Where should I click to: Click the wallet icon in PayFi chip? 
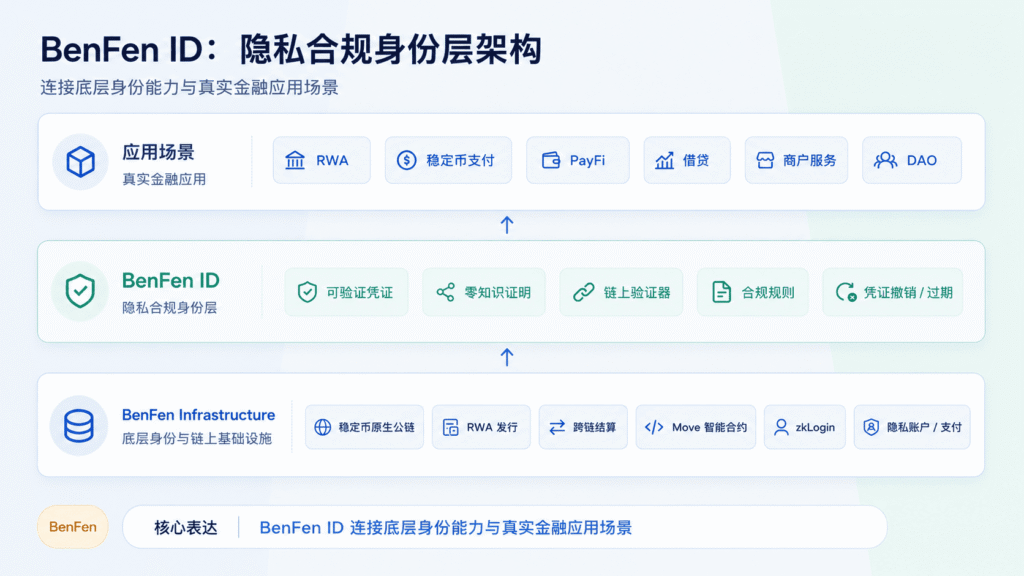551,160
